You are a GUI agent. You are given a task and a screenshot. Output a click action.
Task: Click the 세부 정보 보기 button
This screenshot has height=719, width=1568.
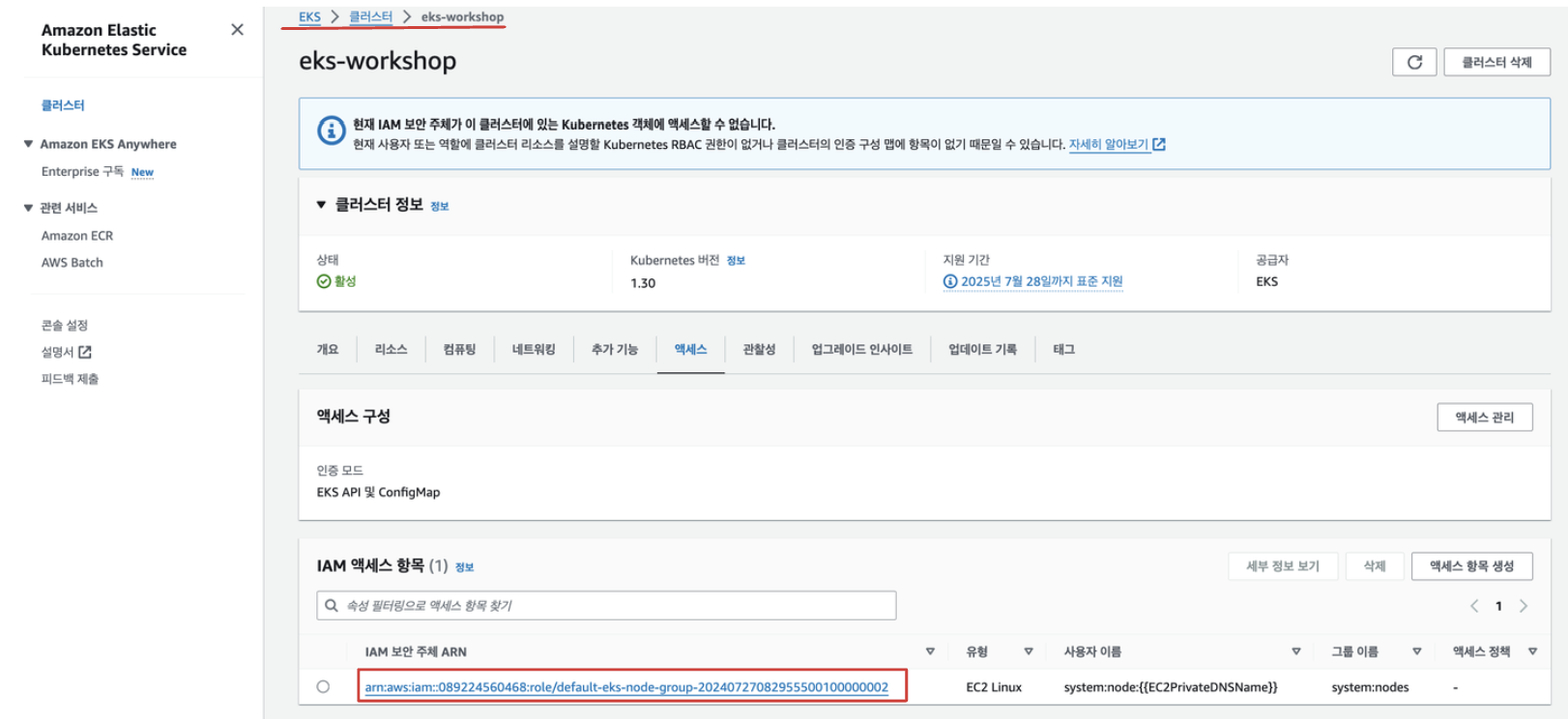(x=1282, y=566)
